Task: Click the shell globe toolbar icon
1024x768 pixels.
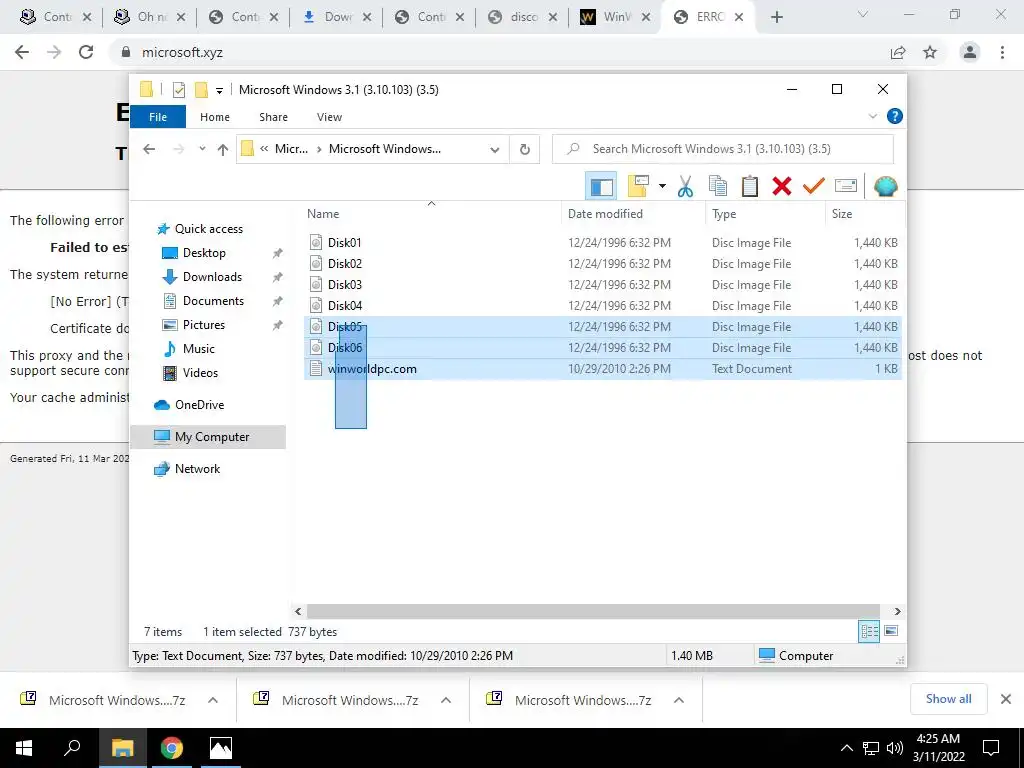Action: [x=886, y=186]
